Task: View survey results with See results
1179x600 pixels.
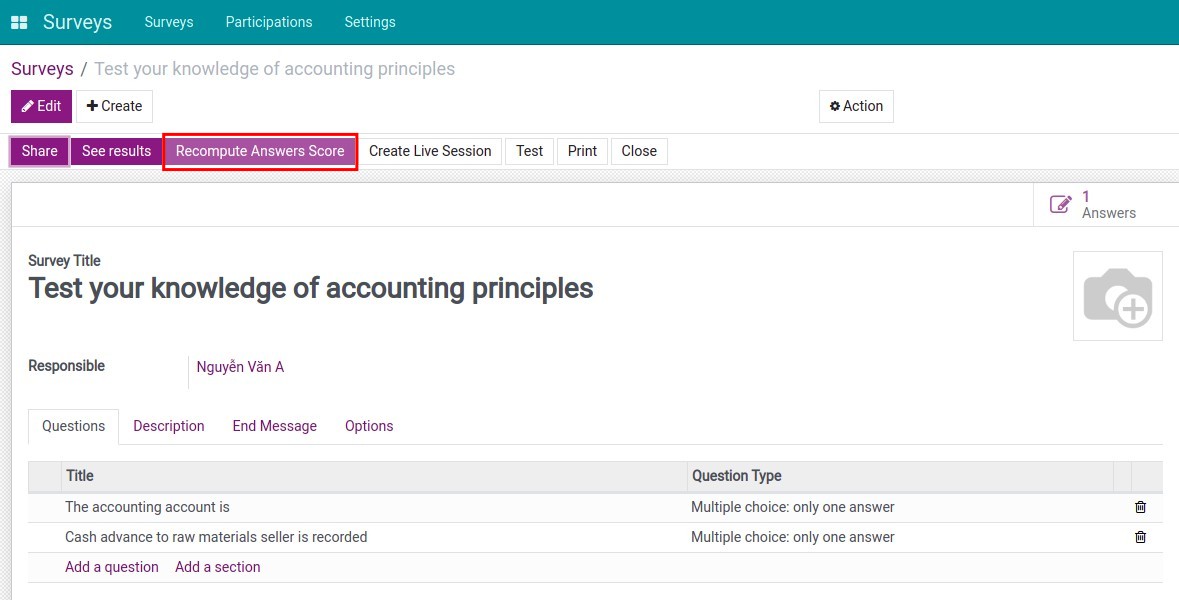Action: point(116,151)
